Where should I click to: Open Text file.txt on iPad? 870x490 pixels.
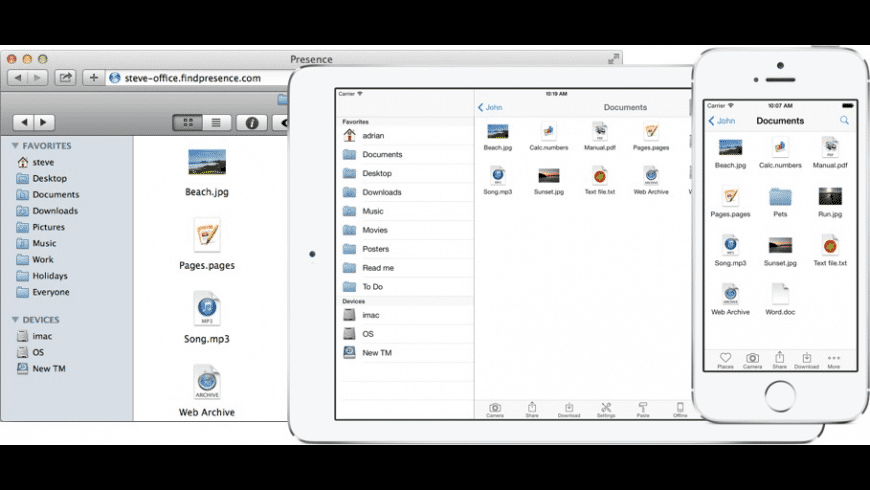(x=600, y=181)
